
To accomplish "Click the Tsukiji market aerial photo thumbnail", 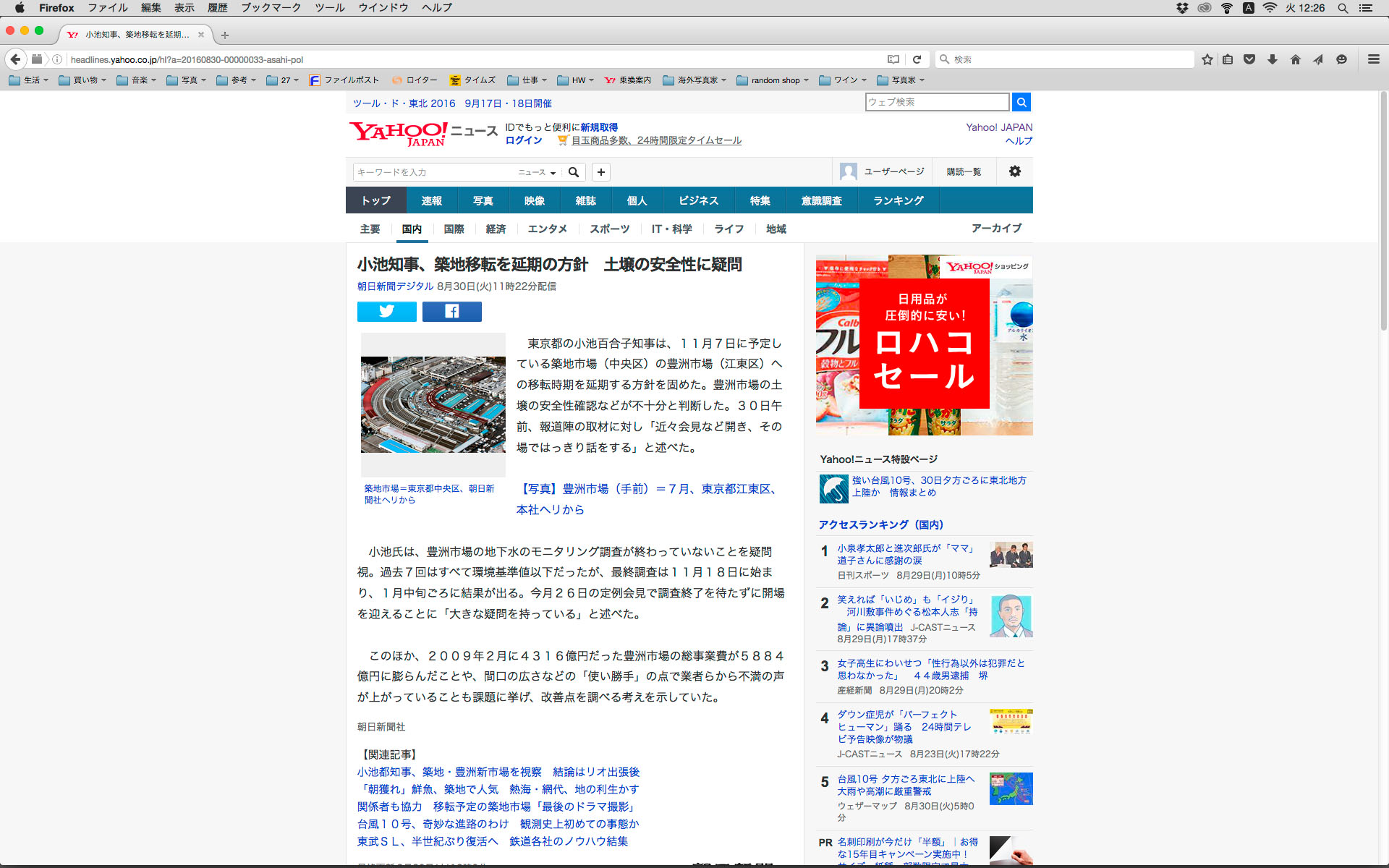I will coord(433,404).
